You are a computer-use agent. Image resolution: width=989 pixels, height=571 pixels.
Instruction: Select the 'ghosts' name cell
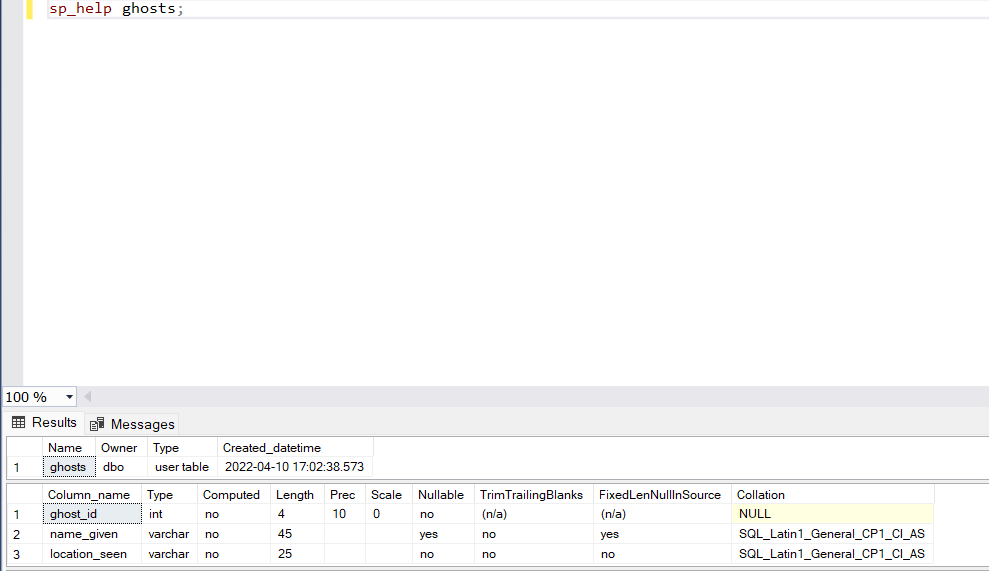click(69, 467)
